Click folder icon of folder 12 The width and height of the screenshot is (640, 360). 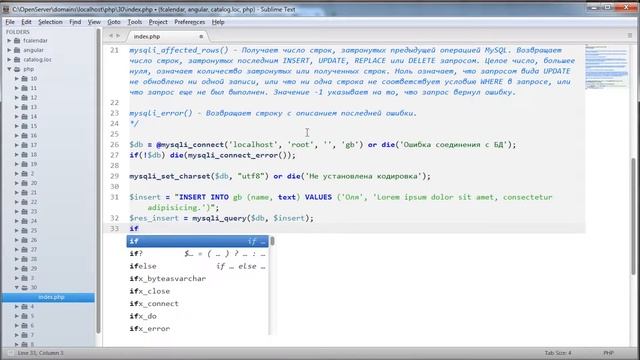24,98
